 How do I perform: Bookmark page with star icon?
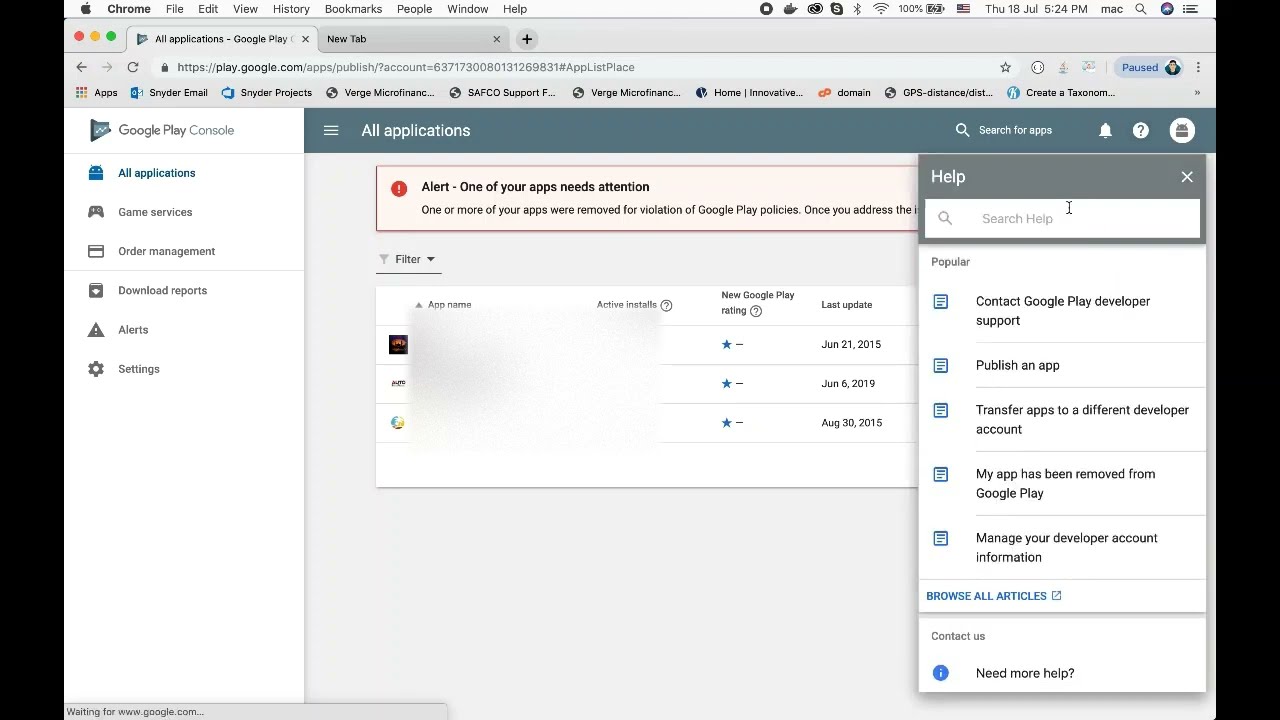pyautogui.click(x=1005, y=68)
